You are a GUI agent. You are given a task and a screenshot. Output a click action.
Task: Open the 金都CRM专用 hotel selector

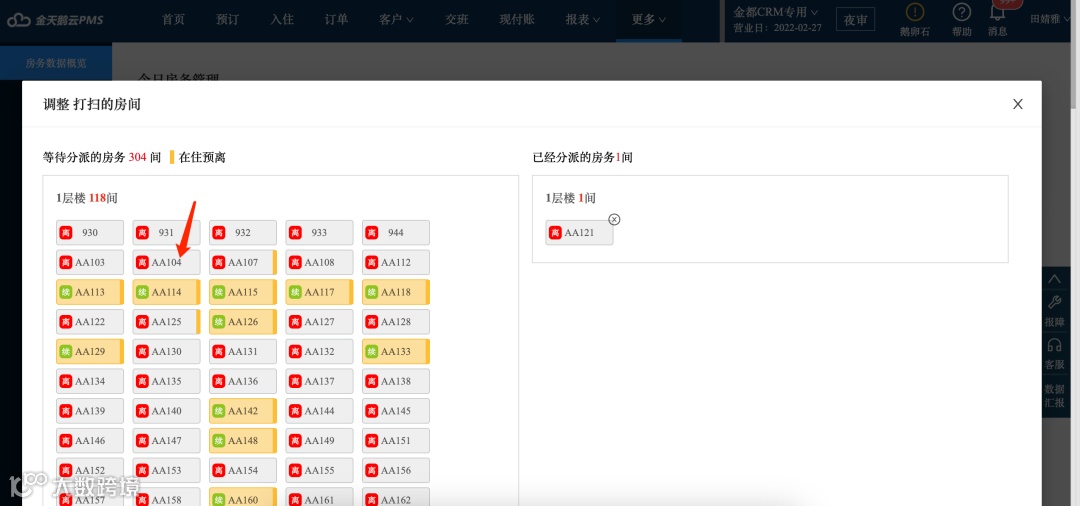coord(776,12)
